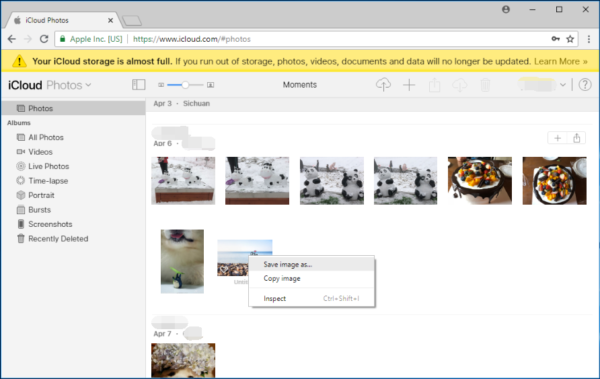Click the Apr 6 moment share button
The width and height of the screenshot is (600, 379).
pyautogui.click(x=577, y=138)
